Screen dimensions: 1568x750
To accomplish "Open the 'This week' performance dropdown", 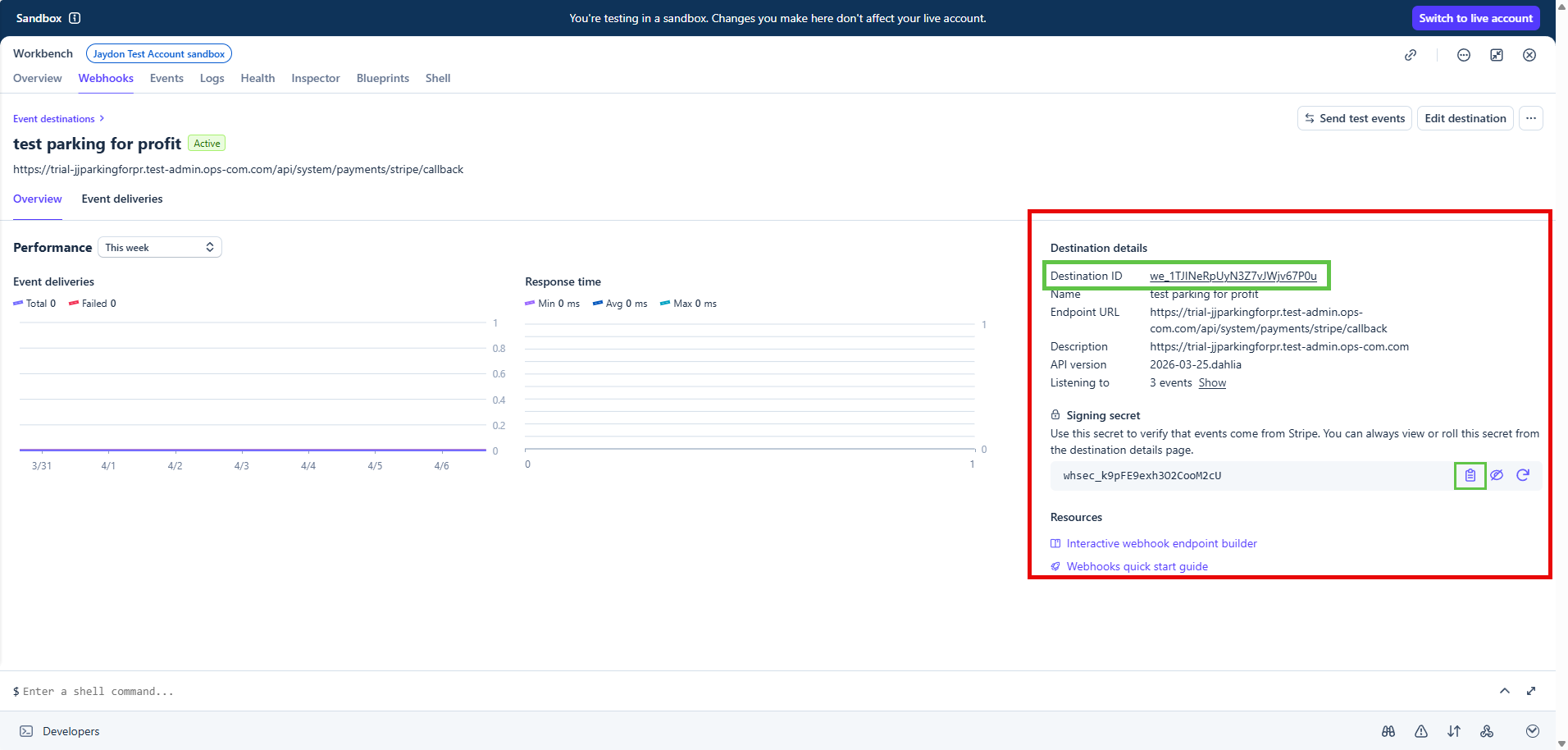I will tap(160, 247).
